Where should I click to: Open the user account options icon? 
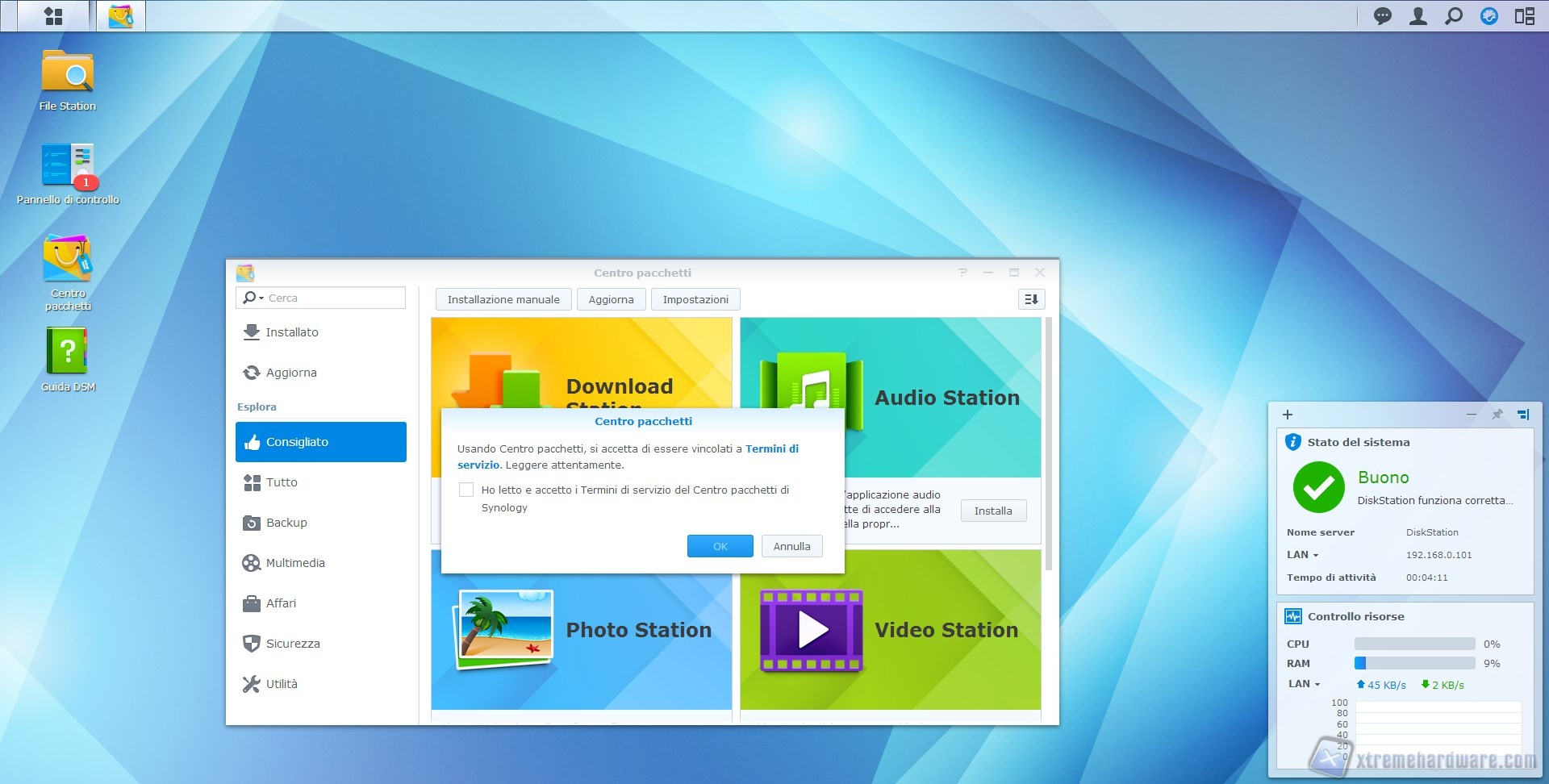pyautogui.click(x=1417, y=16)
